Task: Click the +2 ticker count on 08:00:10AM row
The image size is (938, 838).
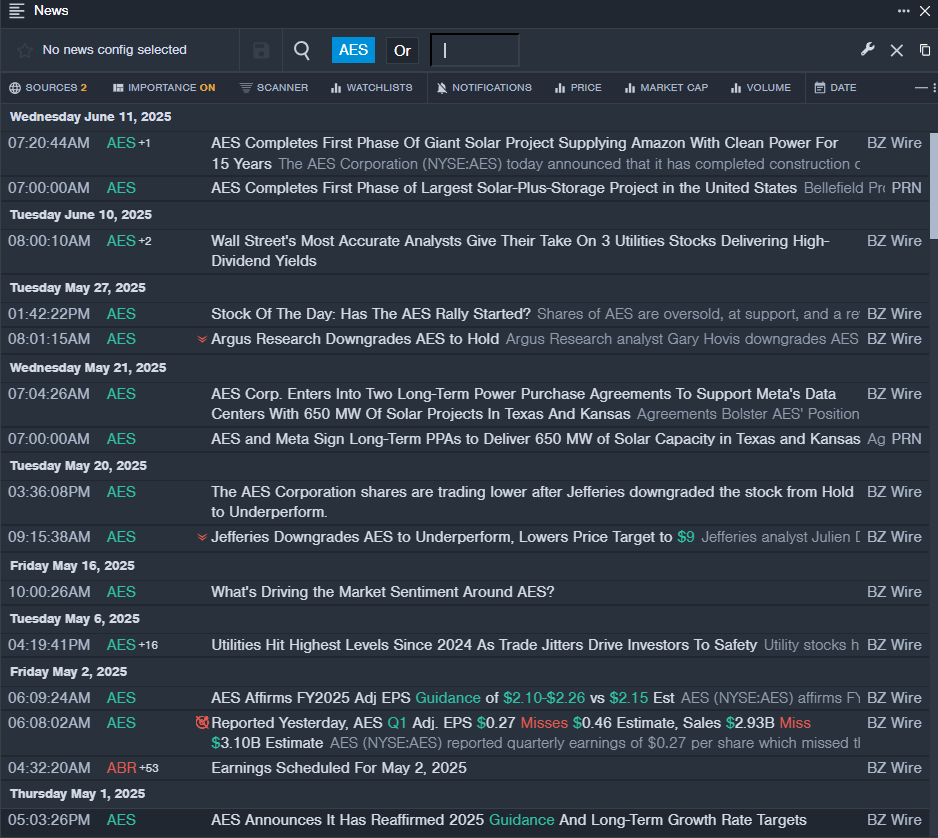Action: coord(145,241)
